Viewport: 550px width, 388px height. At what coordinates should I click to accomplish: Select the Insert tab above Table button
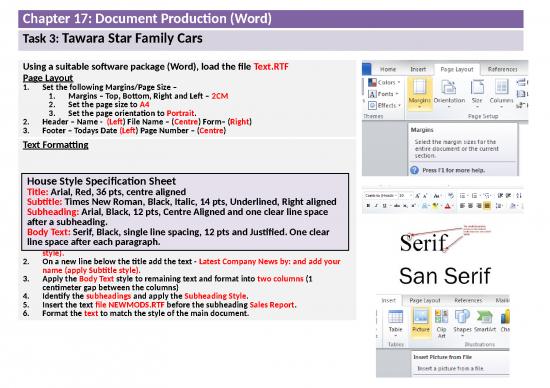(389, 300)
